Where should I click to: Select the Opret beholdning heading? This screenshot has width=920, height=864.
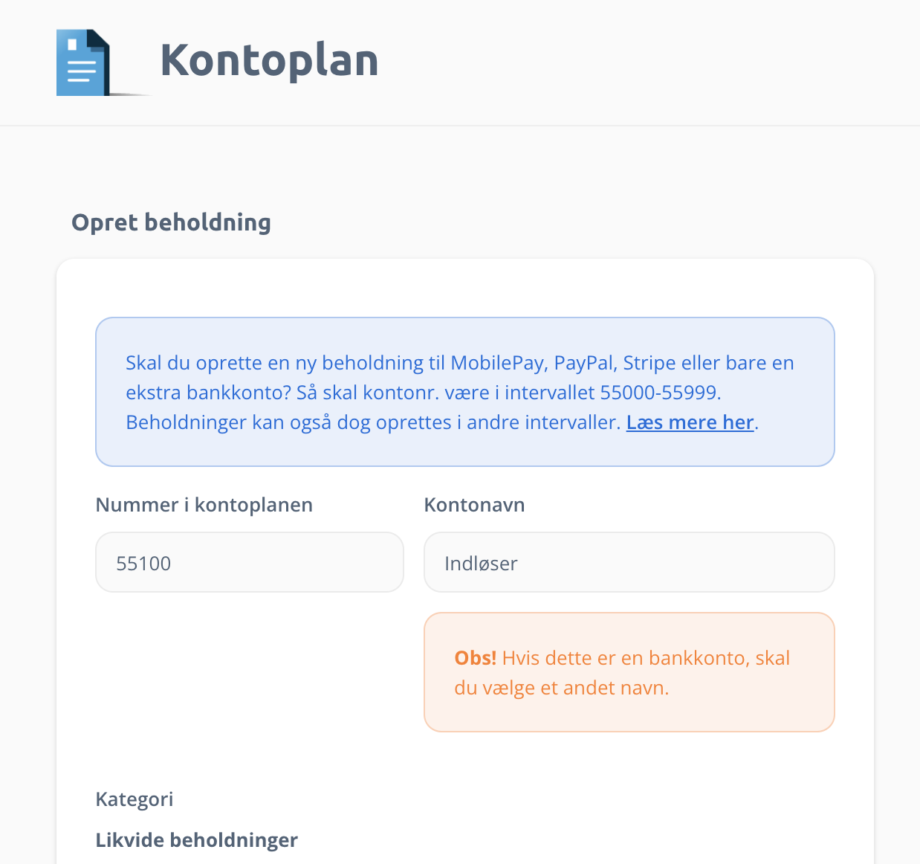171,222
